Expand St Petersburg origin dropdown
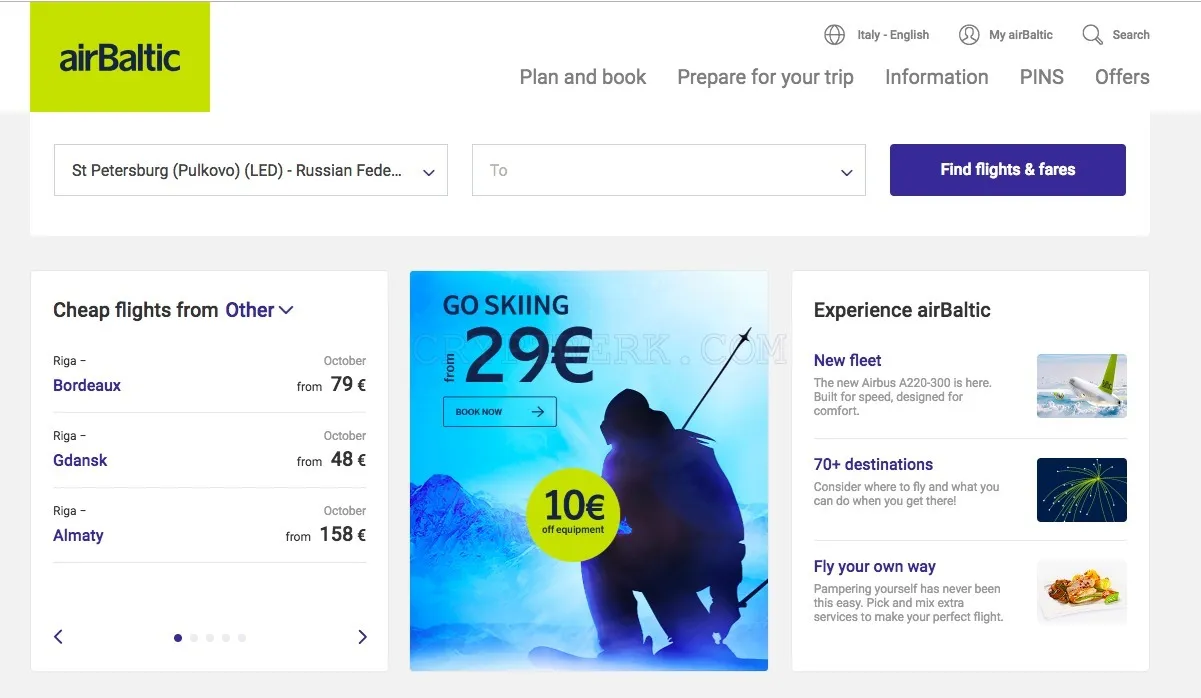Image resolution: width=1201 pixels, height=698 pixels. [x=251, y=170]
